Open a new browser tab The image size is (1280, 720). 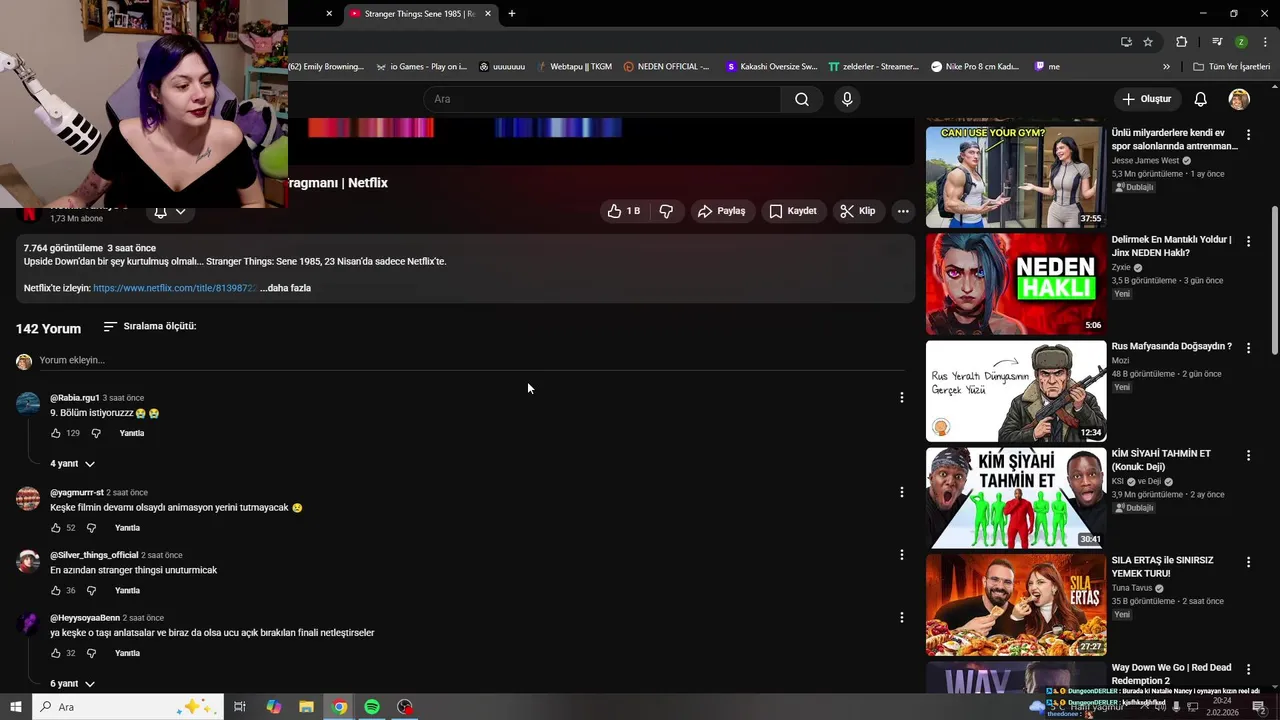512,14
